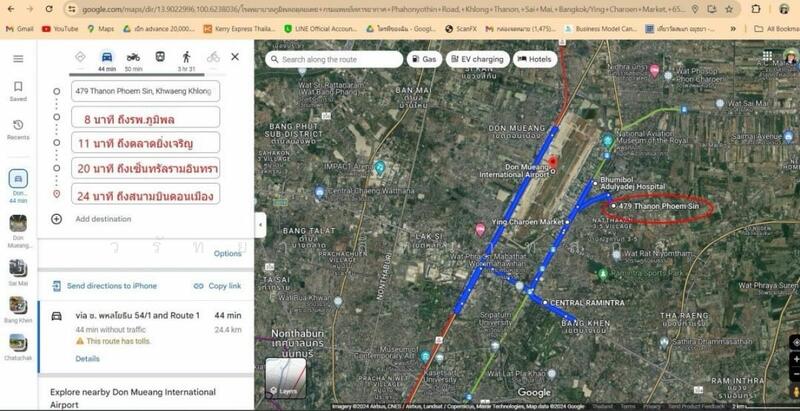Switch to motorcycle travel mode

(133, 57)
